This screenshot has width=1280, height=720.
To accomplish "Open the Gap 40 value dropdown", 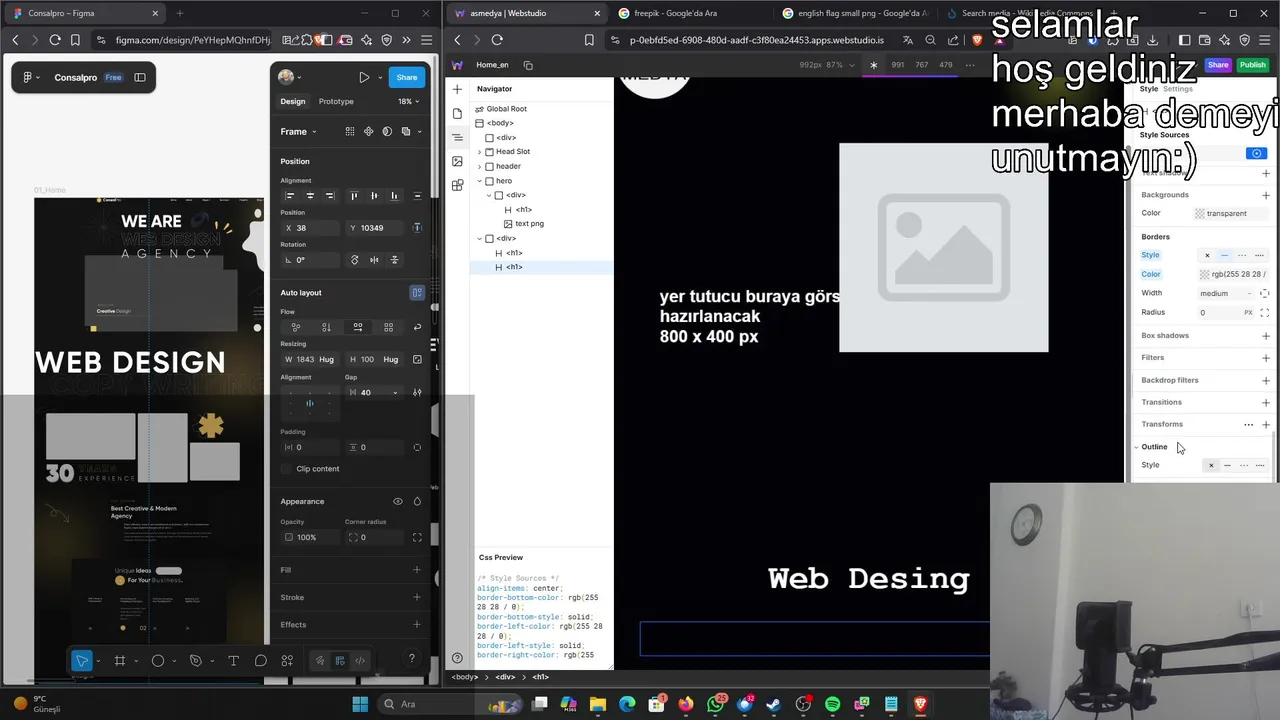I will [395, 393].
